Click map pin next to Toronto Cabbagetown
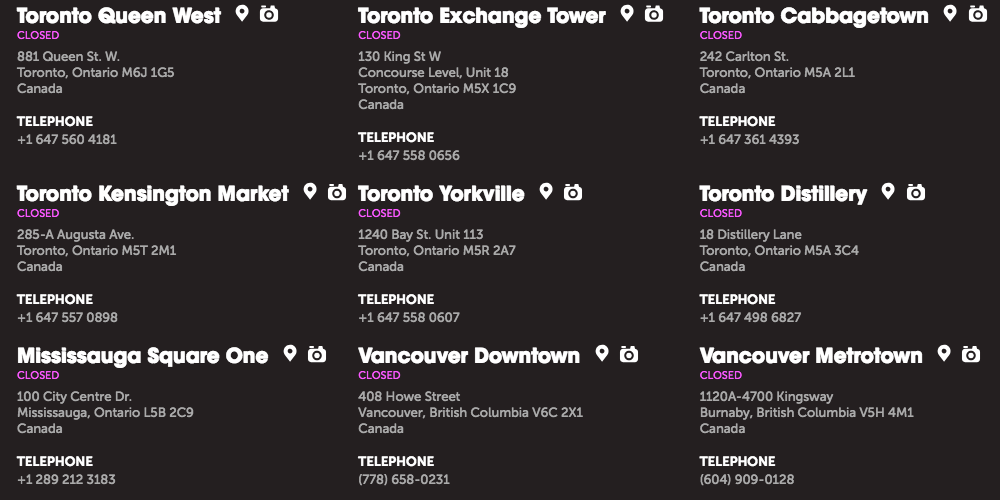The image size is (1000, 500). coord(950,13)
